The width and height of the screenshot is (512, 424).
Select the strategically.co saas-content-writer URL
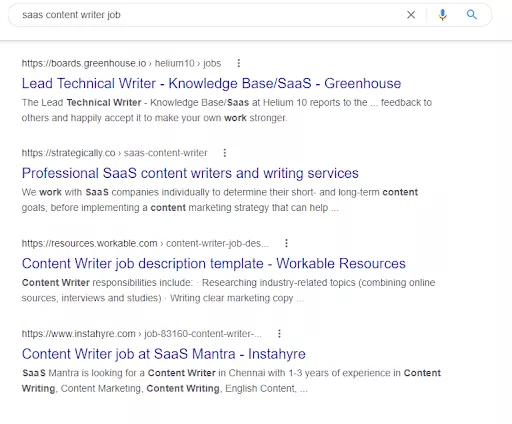(114, 153)
